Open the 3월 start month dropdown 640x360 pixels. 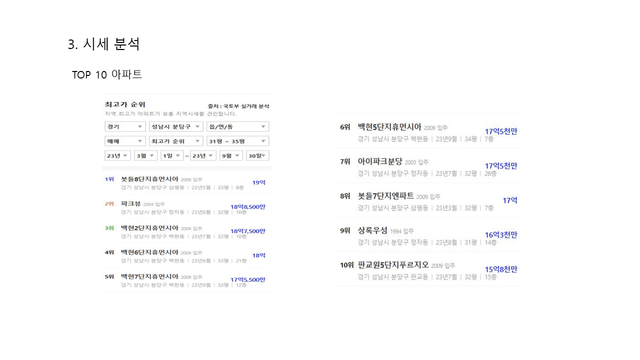click(x=146, y=156)
